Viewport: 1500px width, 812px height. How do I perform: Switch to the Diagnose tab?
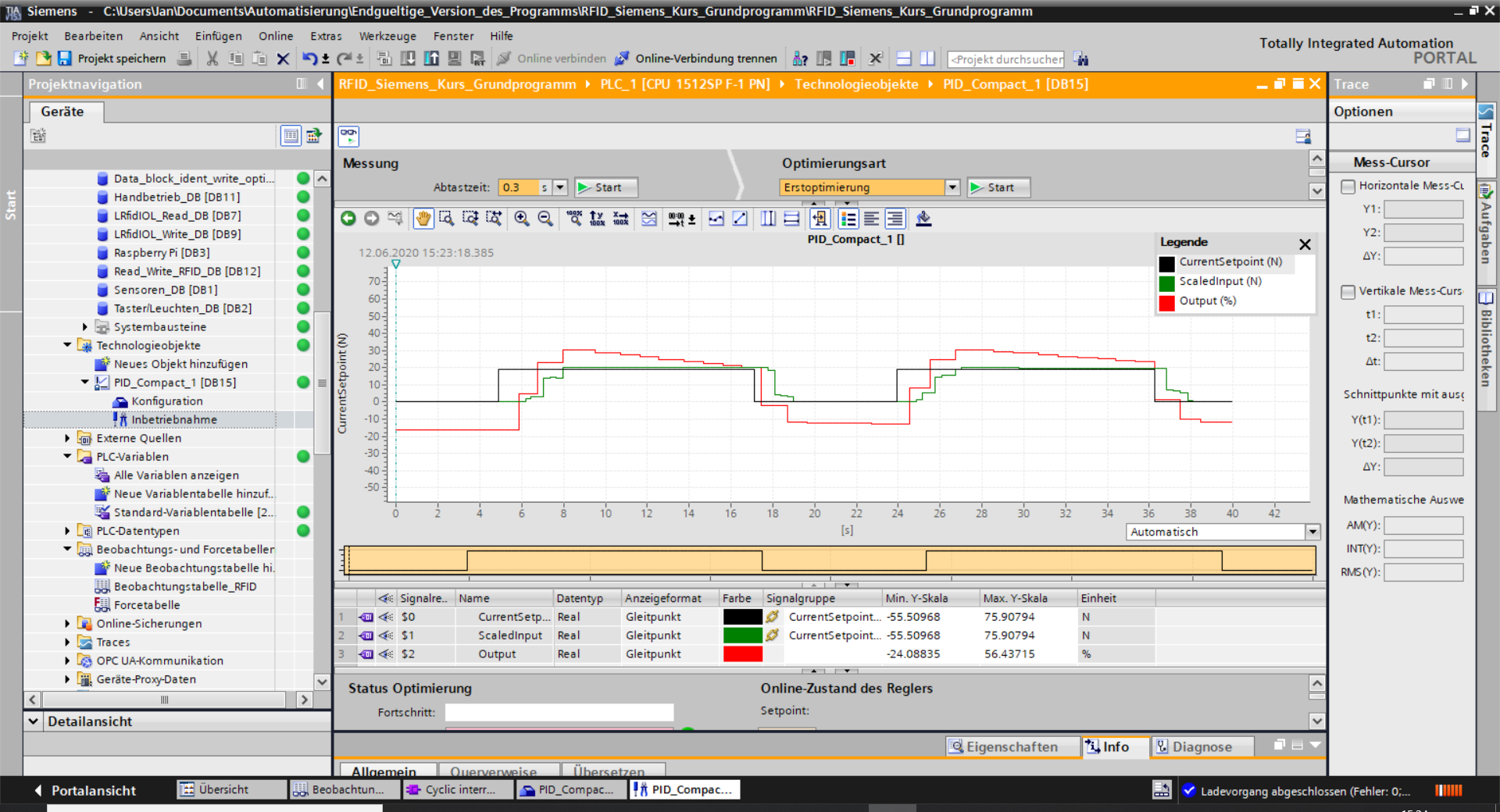tap(1202, 746)
